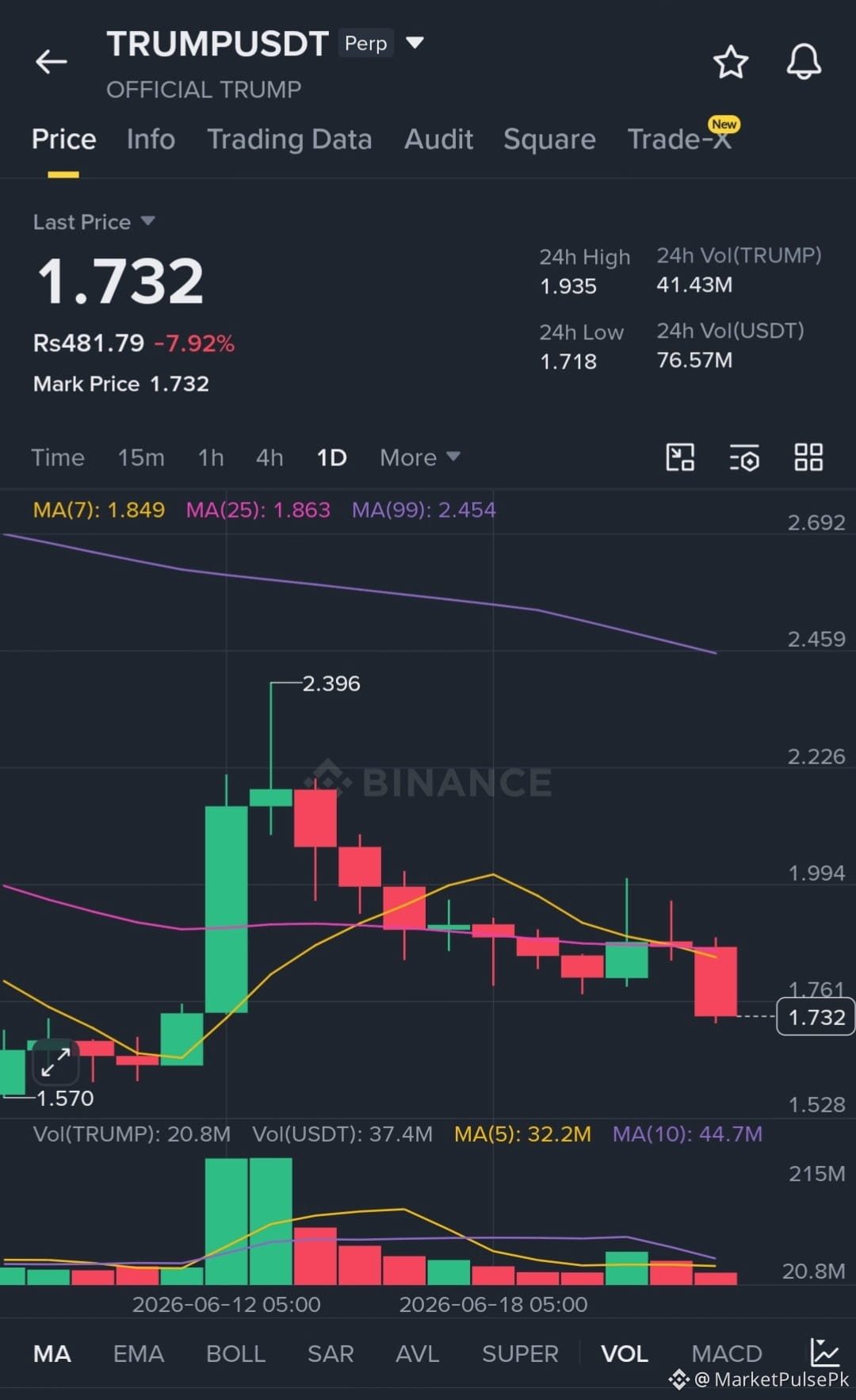The image size is (856, 1400).
Task: Open the Trading Data tab
Action: pyautogui.click(x=289, y=140)
